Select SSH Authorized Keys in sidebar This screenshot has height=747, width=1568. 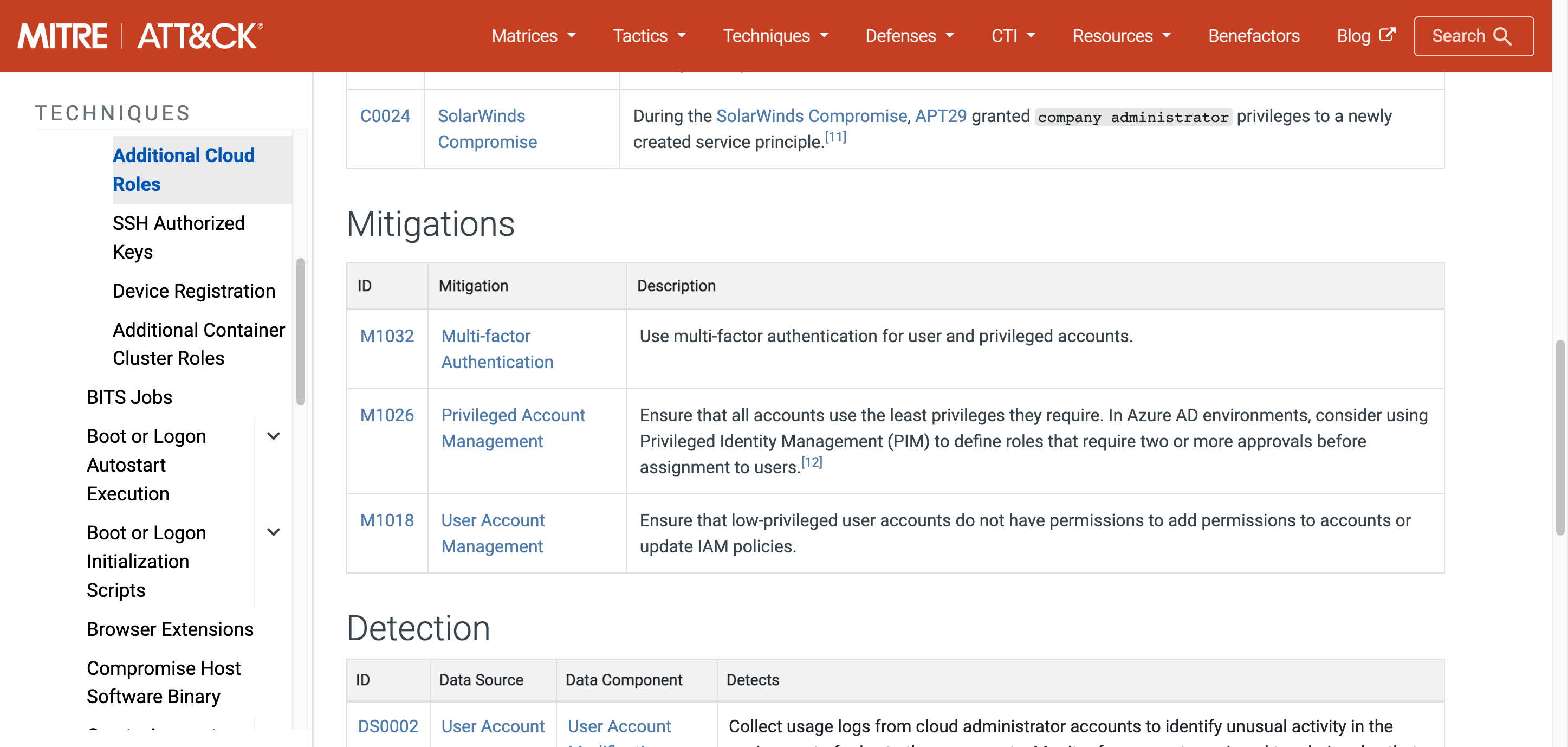click(178, 237)
